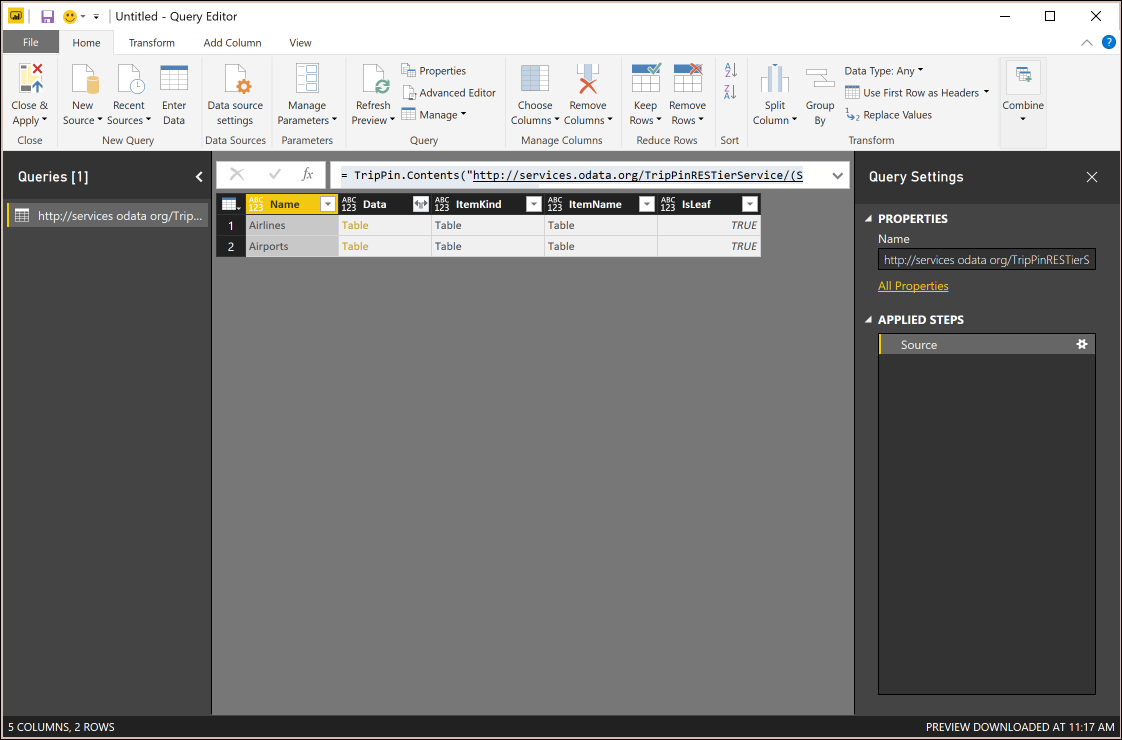Open the Manage dropdown

(x=434, y=115)
